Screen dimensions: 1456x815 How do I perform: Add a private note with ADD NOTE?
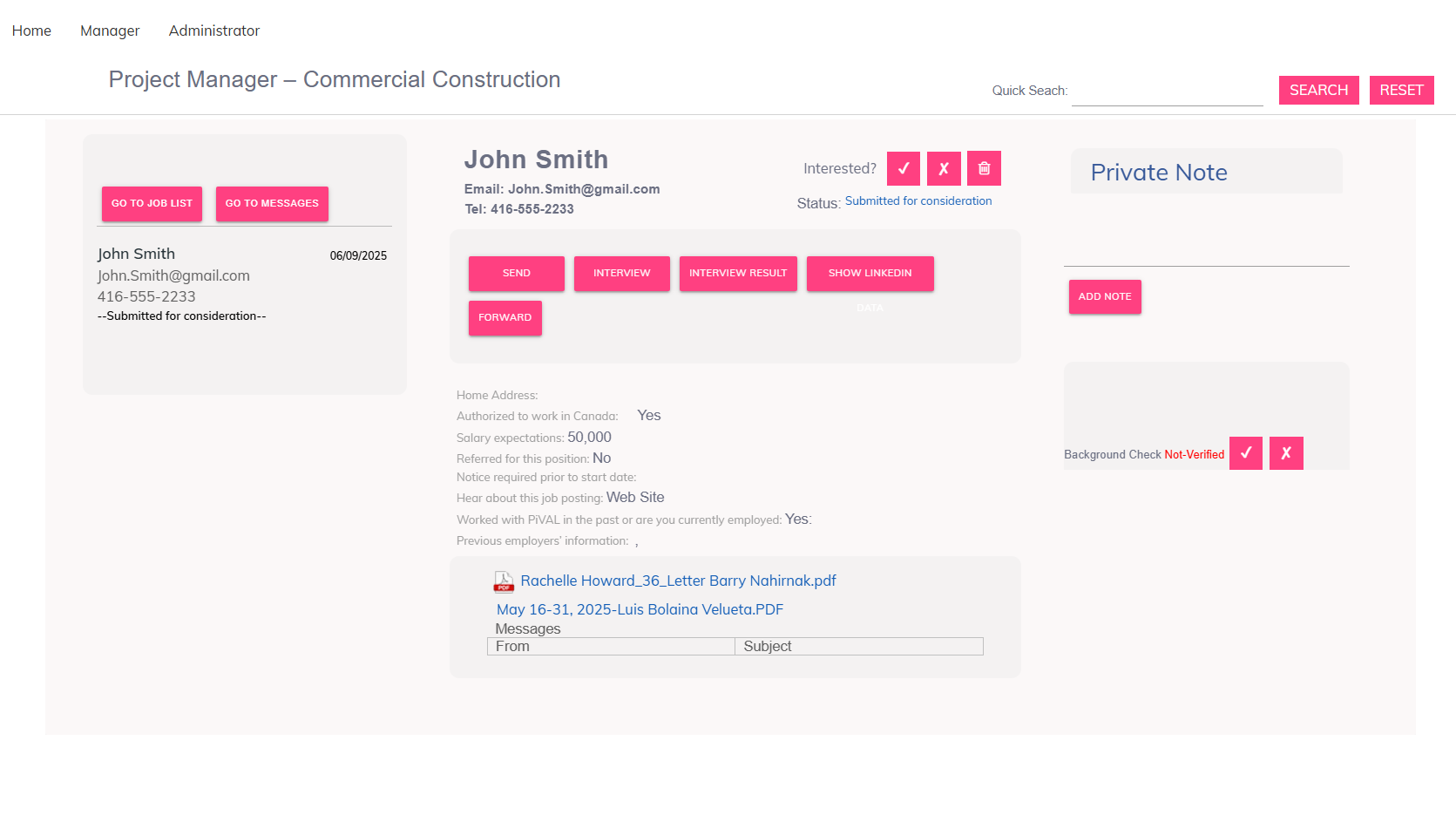[1104, 296]
